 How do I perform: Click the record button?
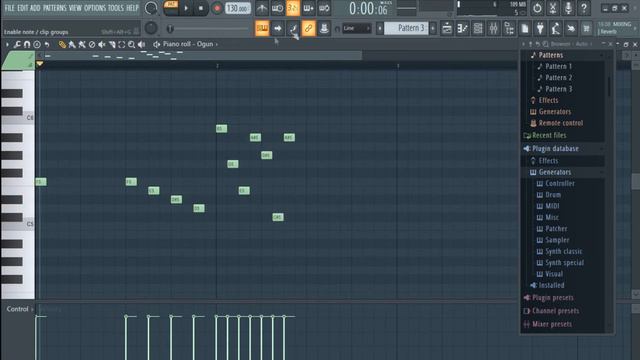point(217,8)
